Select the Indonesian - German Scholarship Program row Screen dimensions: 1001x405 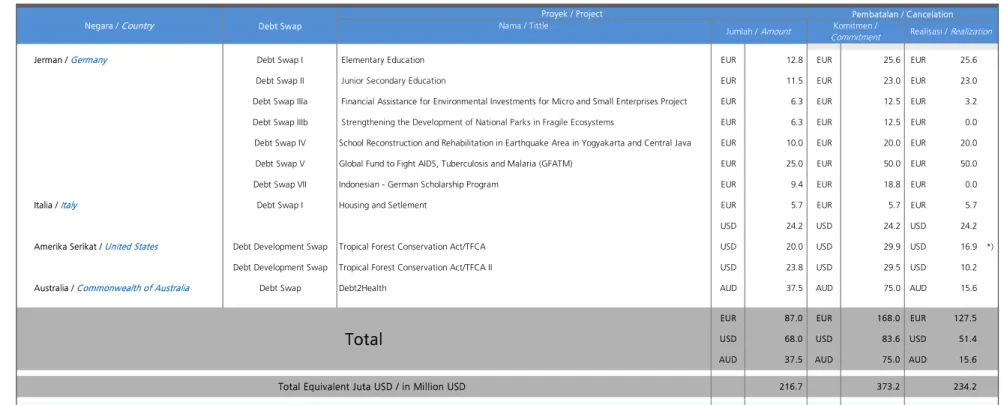pyautogui.click(x=506, y=185)
